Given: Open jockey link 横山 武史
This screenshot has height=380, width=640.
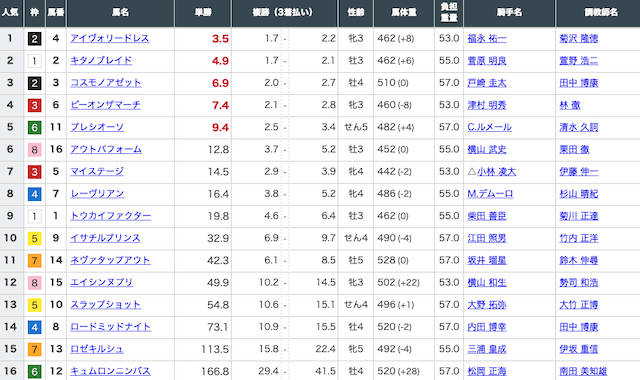Looking at the screenshot, I should click(x=487, y=149).
